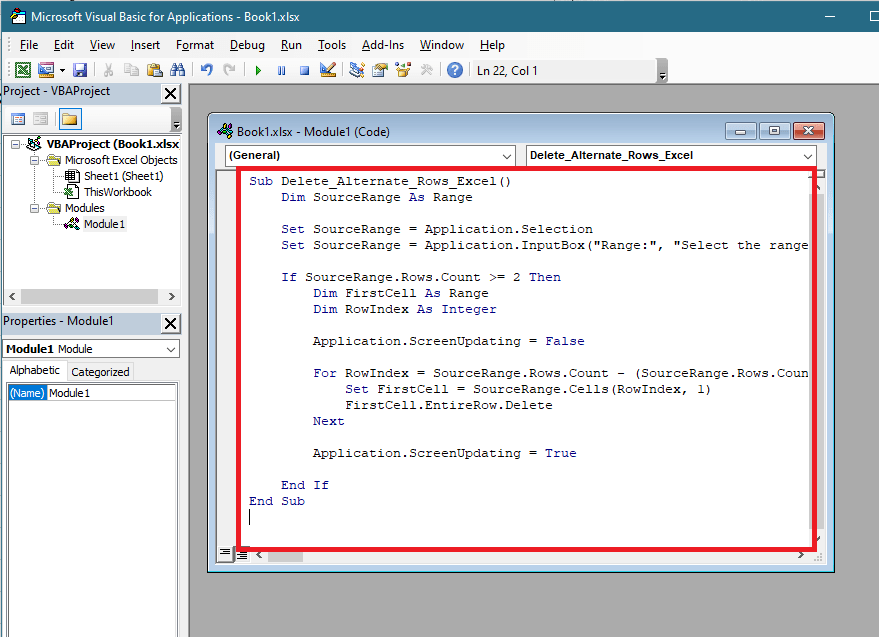Click the Reset stop icon
The image size is (879, 637).
pos(304,71)
